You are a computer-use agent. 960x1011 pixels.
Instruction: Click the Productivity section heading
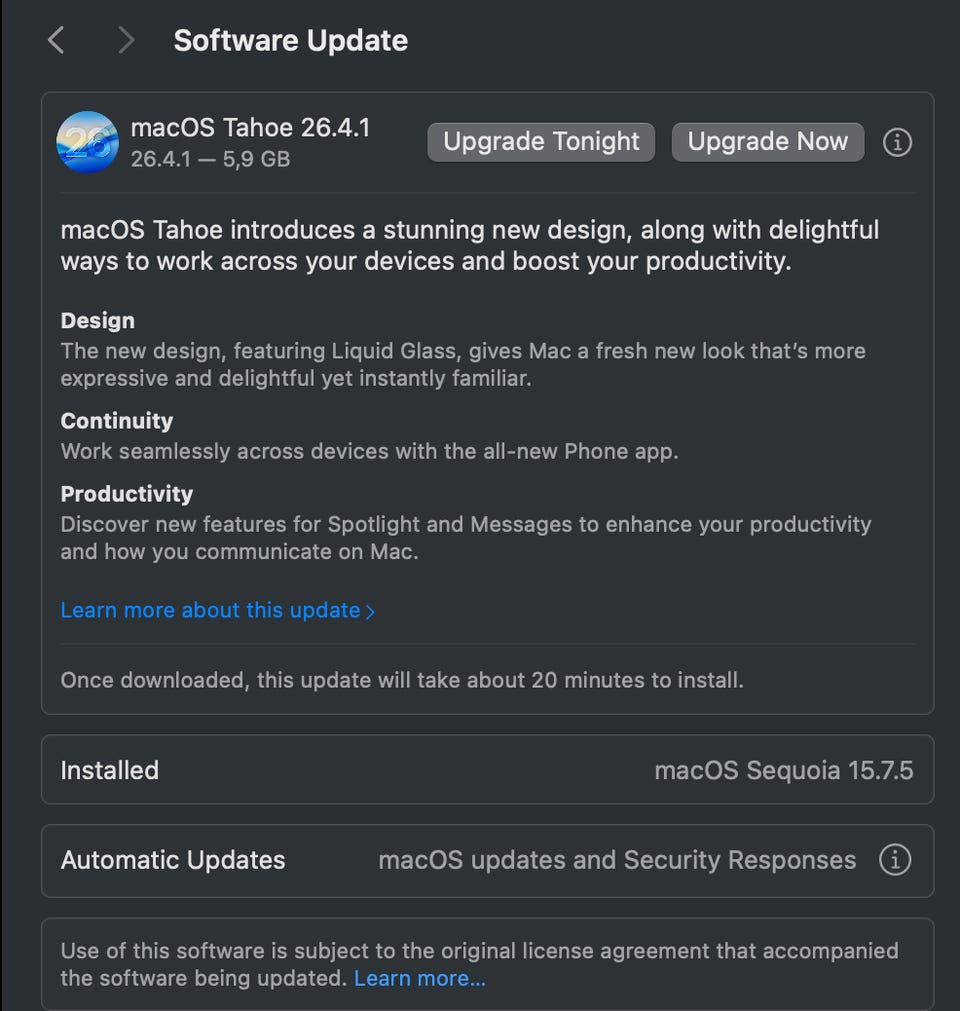[x=127, y=494]
